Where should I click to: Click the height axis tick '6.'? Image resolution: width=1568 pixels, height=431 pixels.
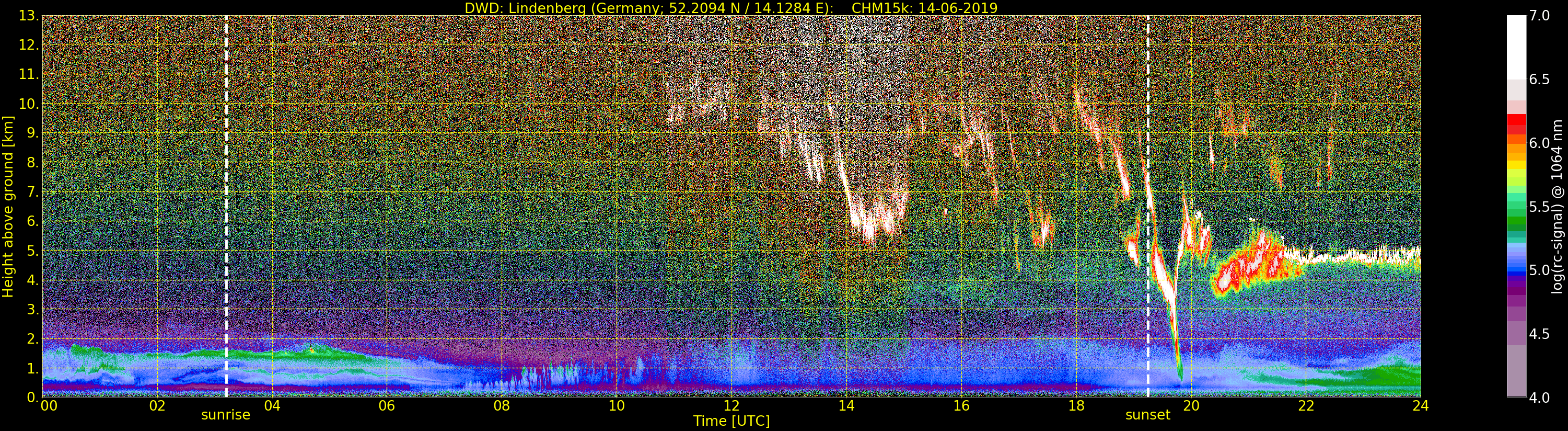point(33,221)
